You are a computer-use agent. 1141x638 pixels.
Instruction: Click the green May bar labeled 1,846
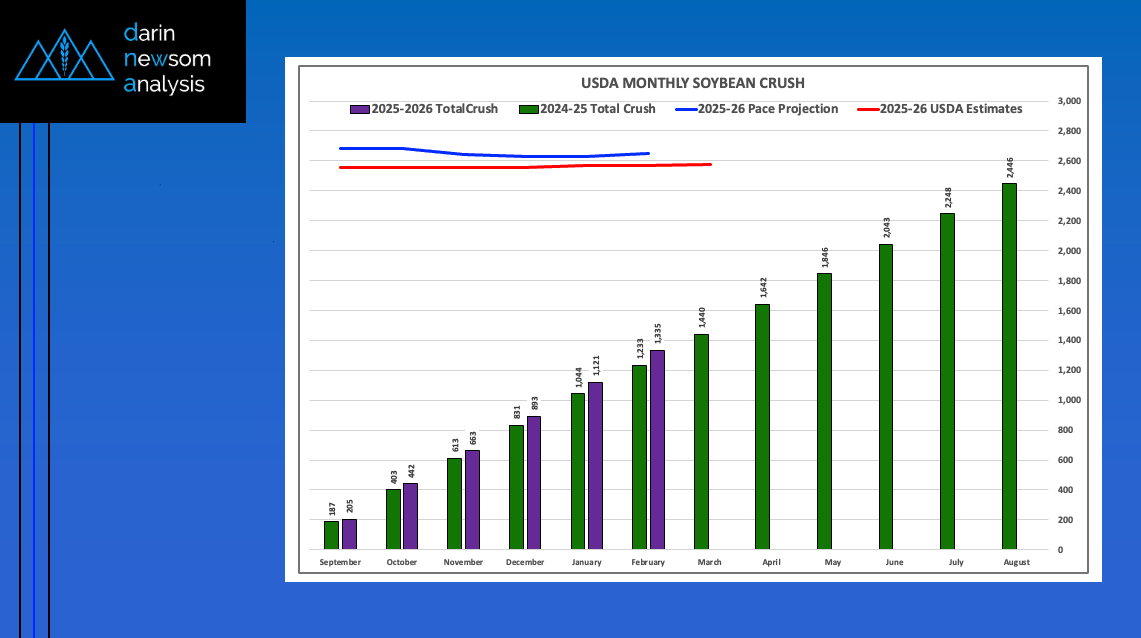point(824,411)
